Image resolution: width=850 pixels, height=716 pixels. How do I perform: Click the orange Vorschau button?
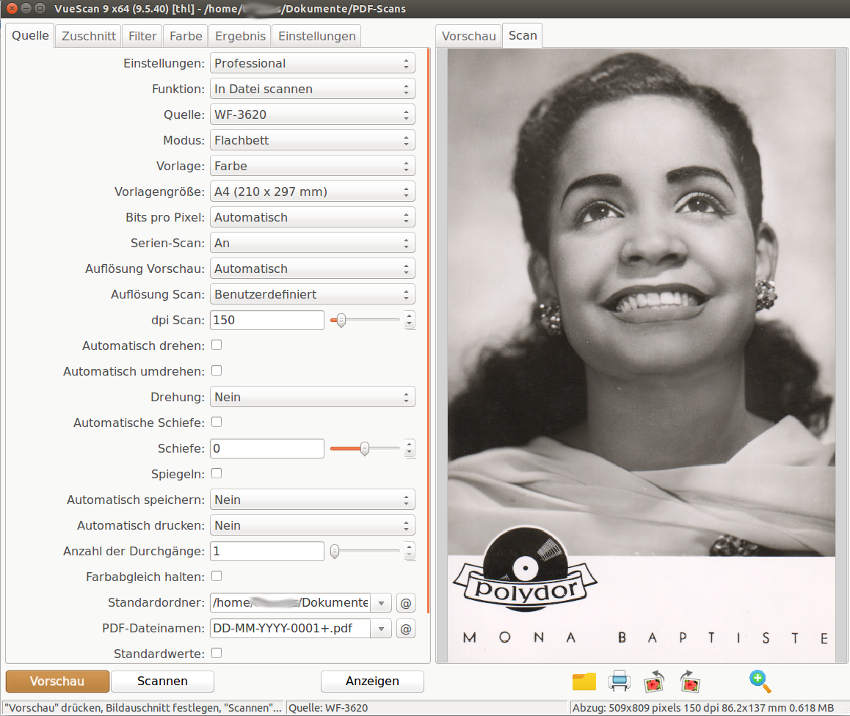pyautogui.click(x=57, y=681)
